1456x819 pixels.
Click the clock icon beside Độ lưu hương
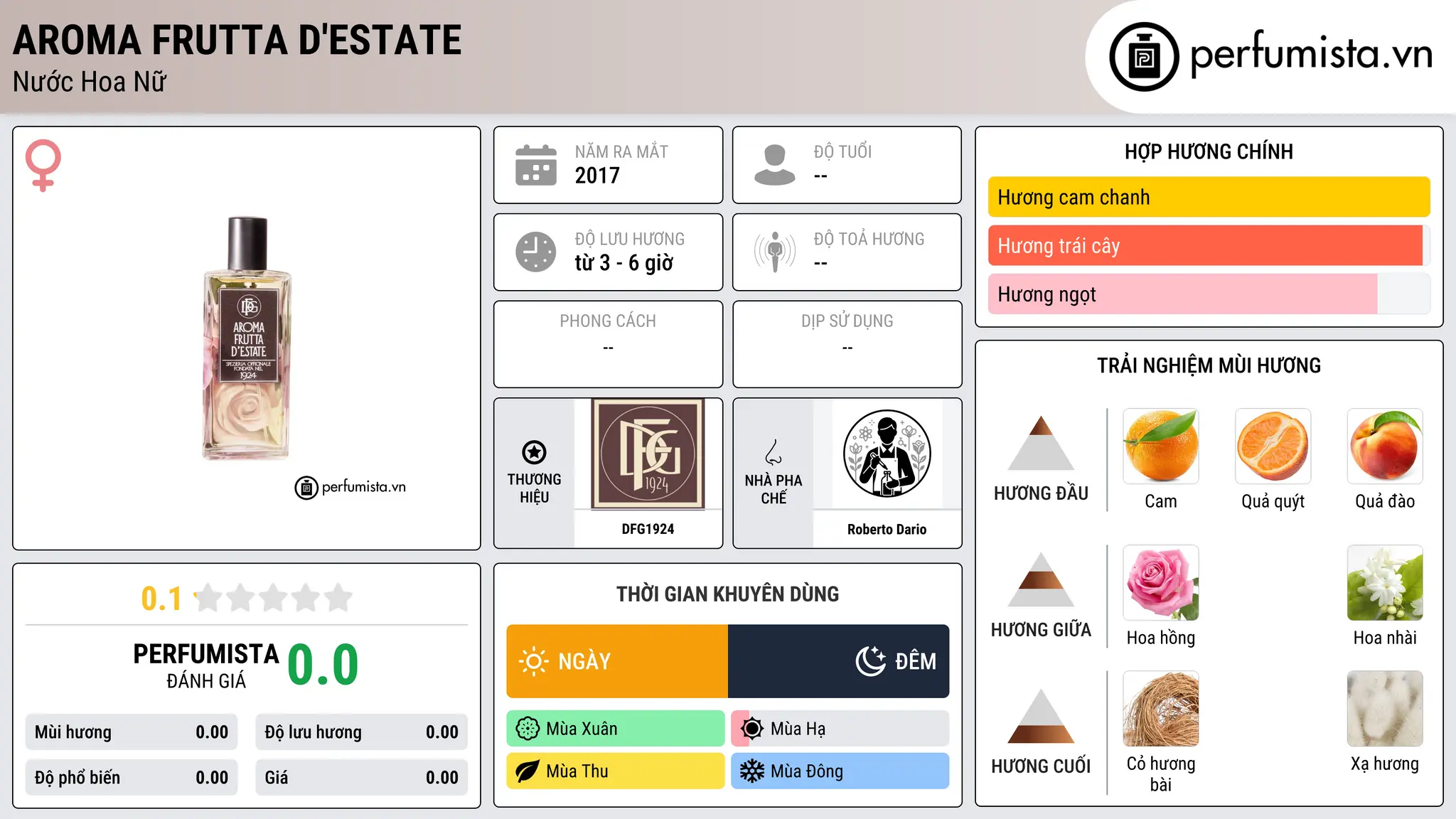pos(536,252)
